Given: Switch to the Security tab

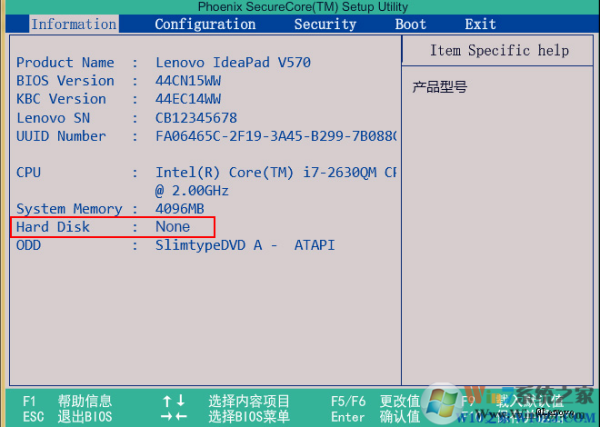Looking at the screenshot, I should (x=325, y=24).
